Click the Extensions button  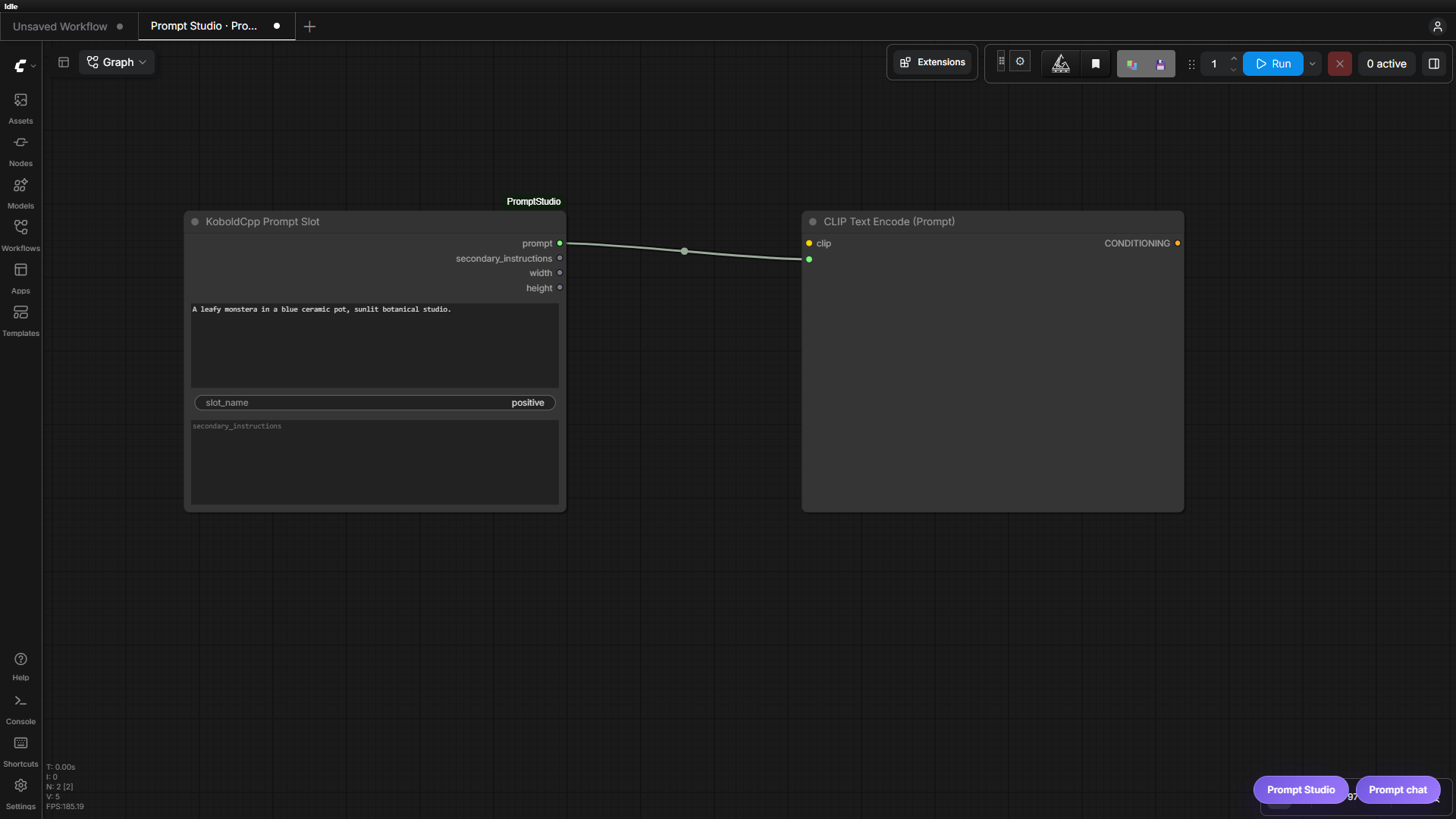933,62
